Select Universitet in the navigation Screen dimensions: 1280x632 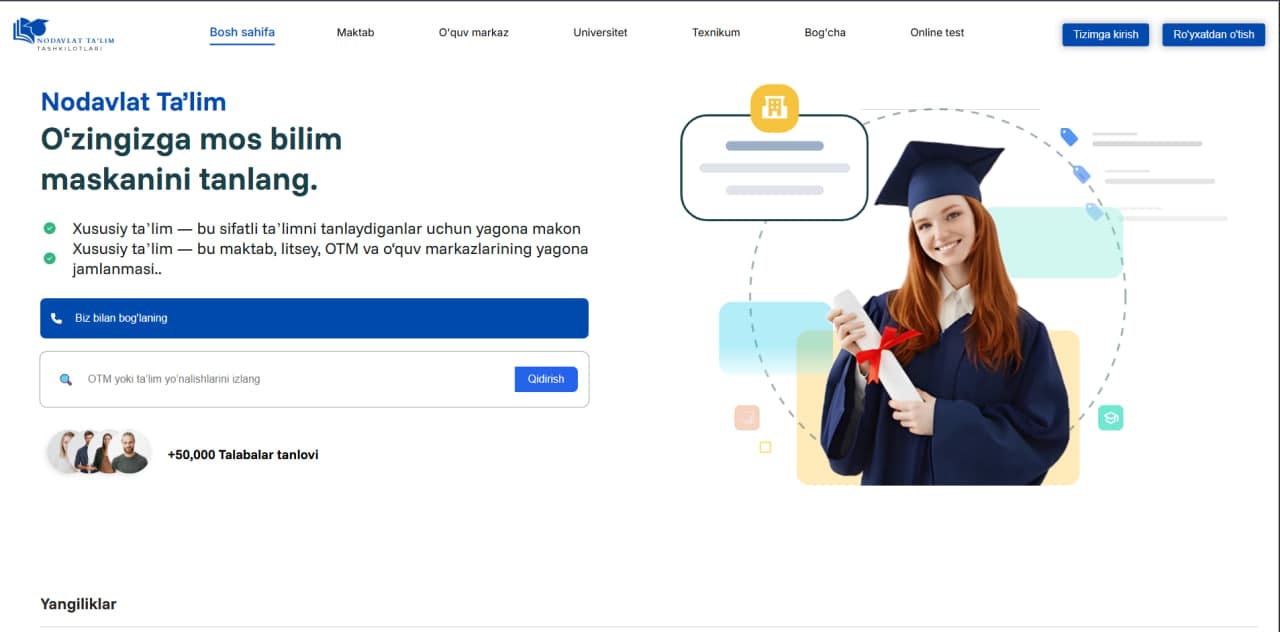600,33
